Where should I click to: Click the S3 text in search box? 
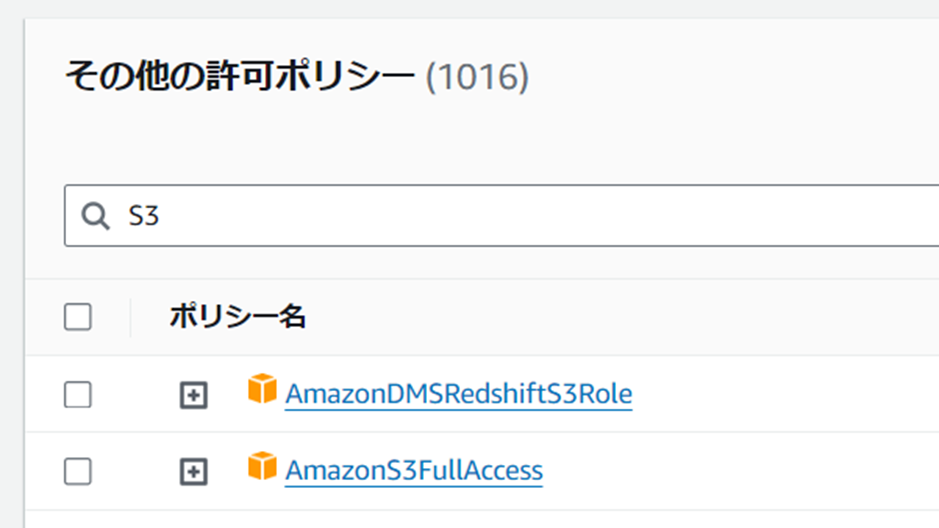(144, 216)
